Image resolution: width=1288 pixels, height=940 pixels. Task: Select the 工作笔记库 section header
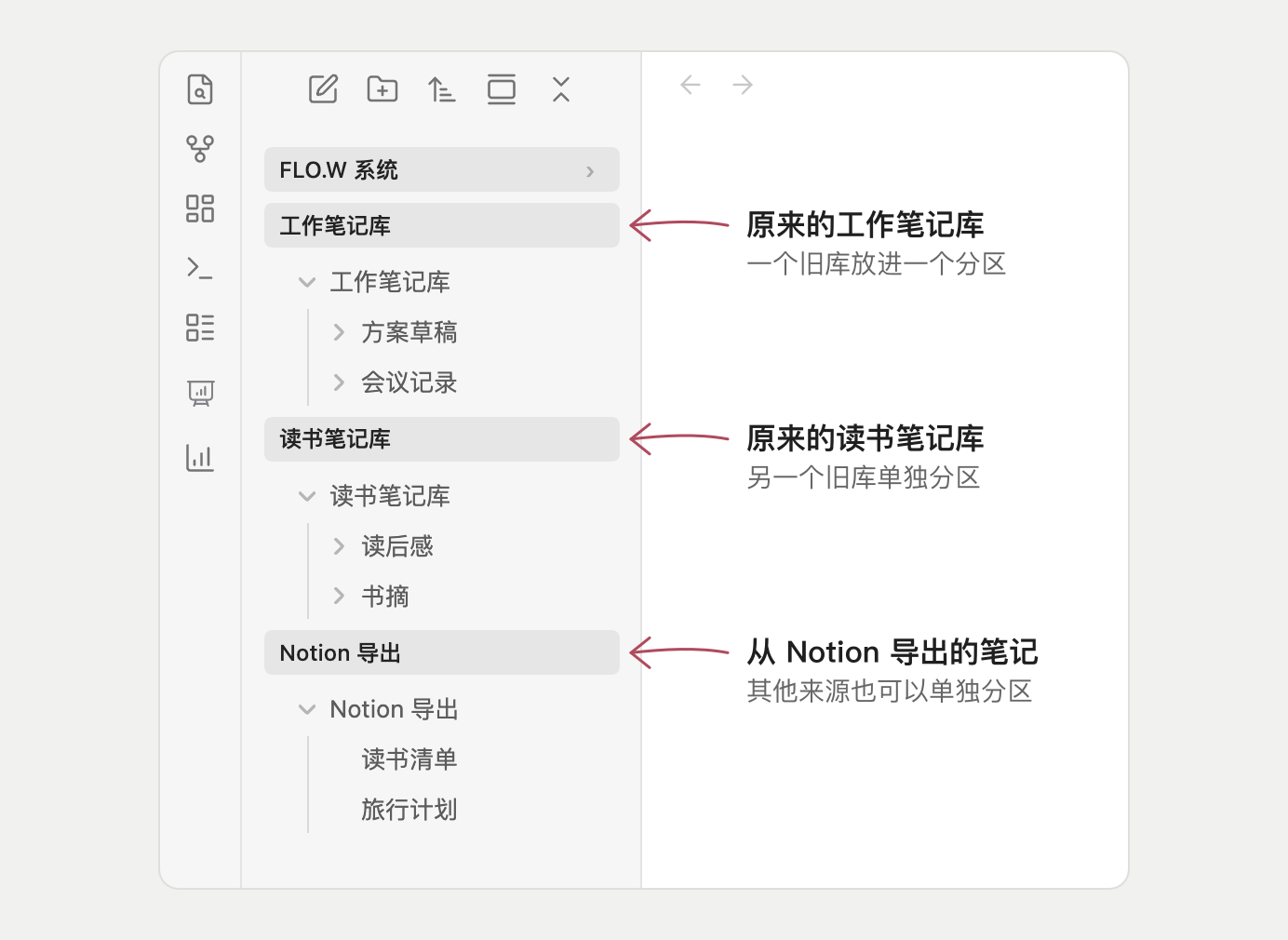pos(442,225)
